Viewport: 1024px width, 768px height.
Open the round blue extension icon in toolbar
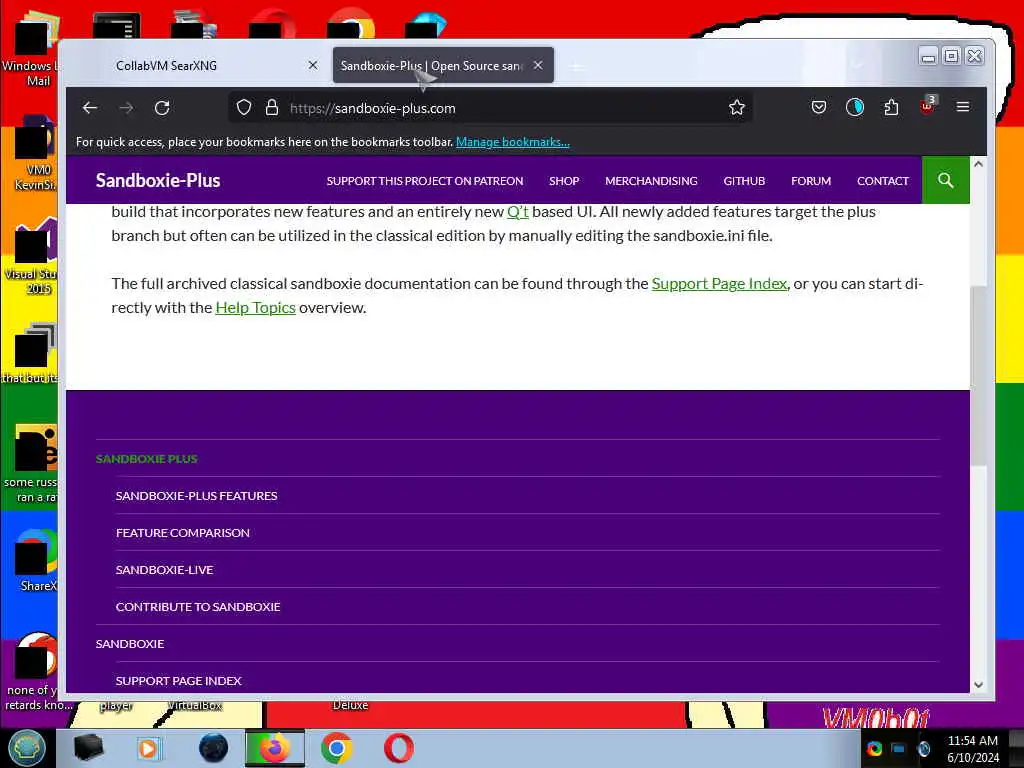click(x=854, y=107)
